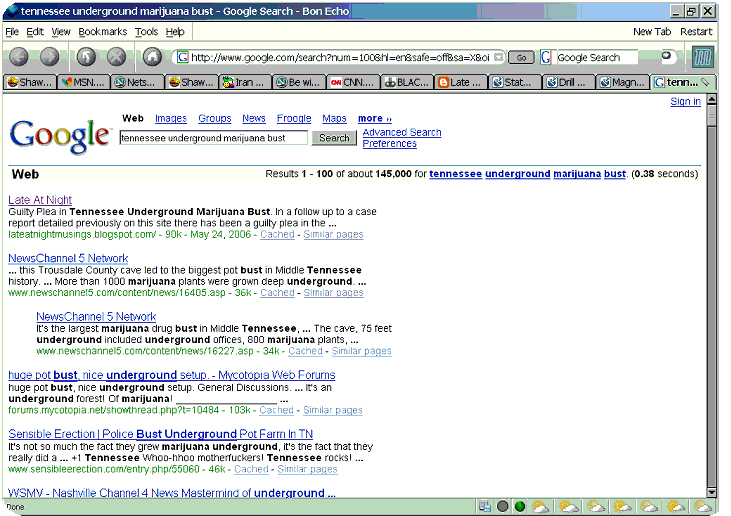Open the News search link

click(254, 118)
